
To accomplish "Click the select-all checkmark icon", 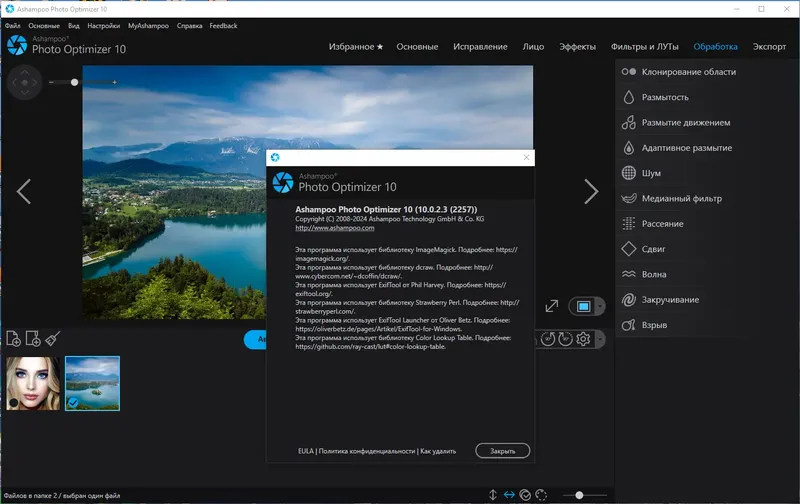I will 525,495.
